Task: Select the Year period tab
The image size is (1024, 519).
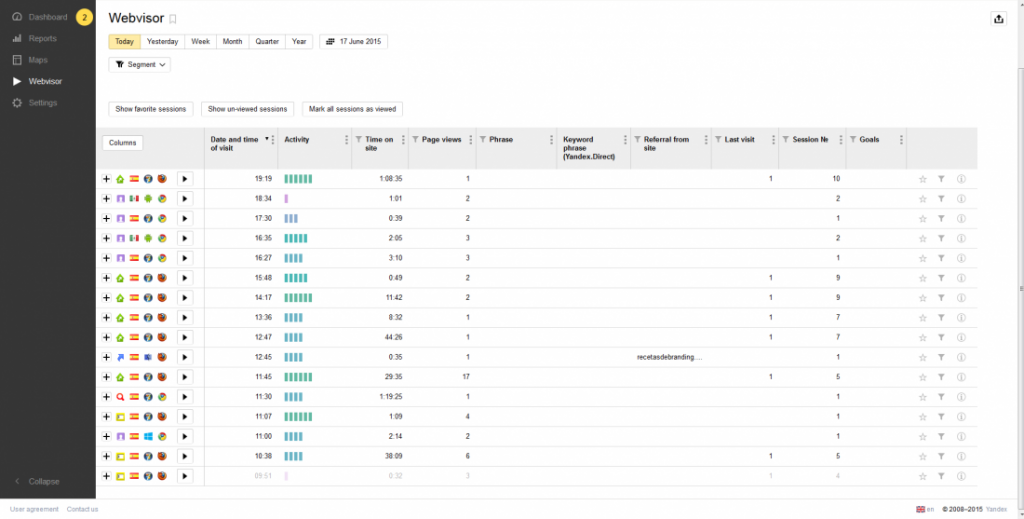Action: click(299, 42)
